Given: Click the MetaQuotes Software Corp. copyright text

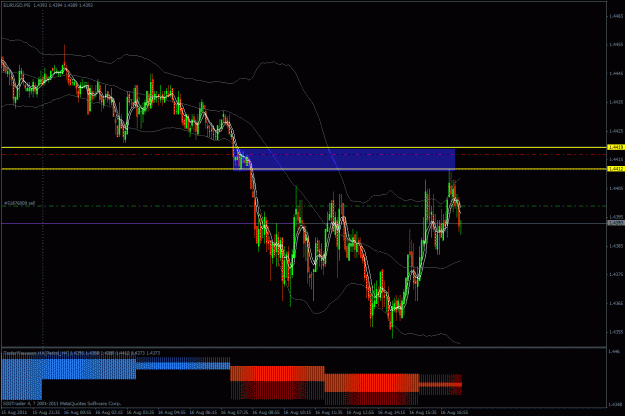Looking at the screenshot, I should click(61, 404).
